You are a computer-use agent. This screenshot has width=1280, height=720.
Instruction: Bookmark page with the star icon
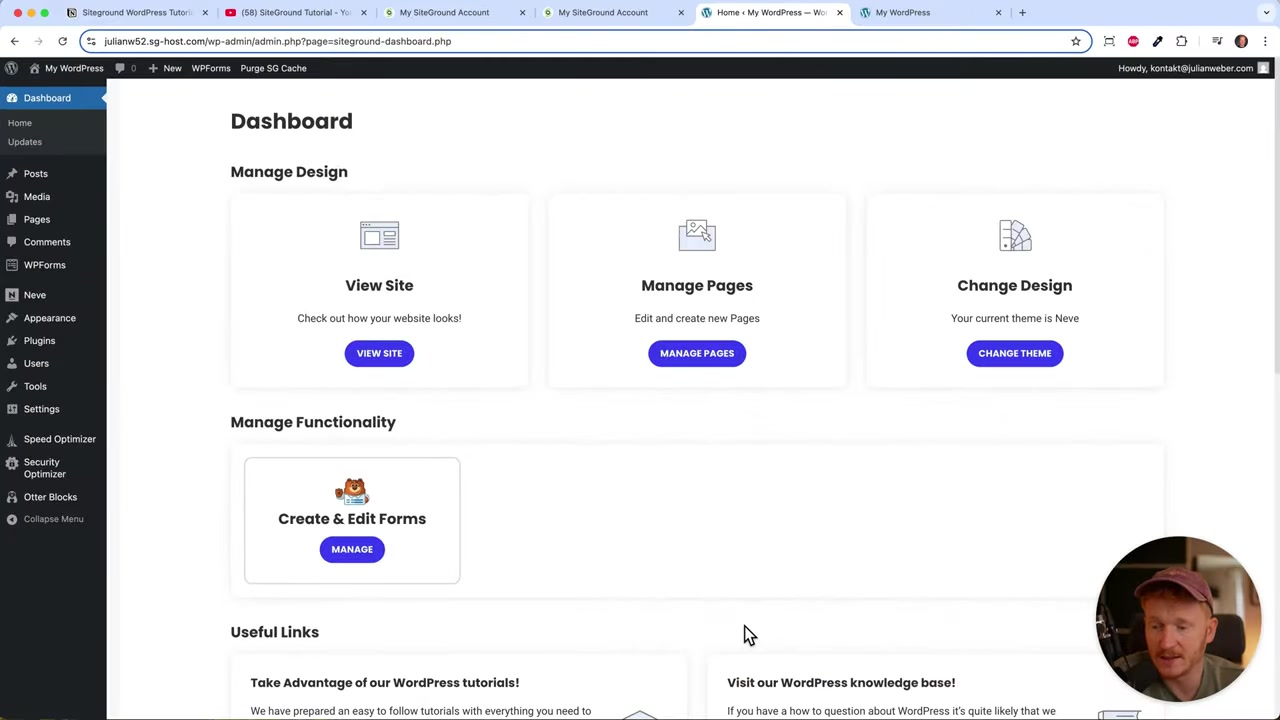1076,41
